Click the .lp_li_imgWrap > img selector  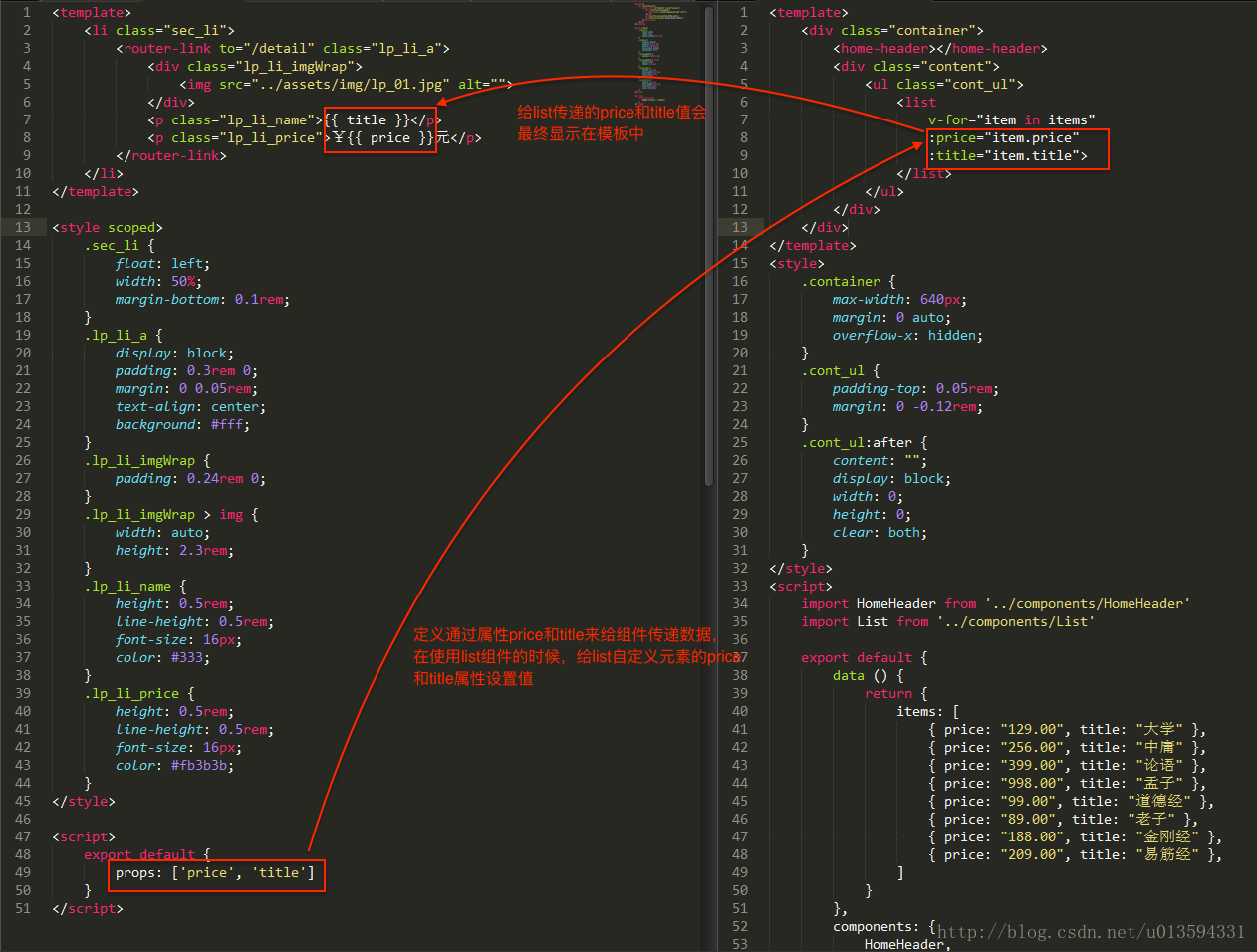[x=171, y=514]
